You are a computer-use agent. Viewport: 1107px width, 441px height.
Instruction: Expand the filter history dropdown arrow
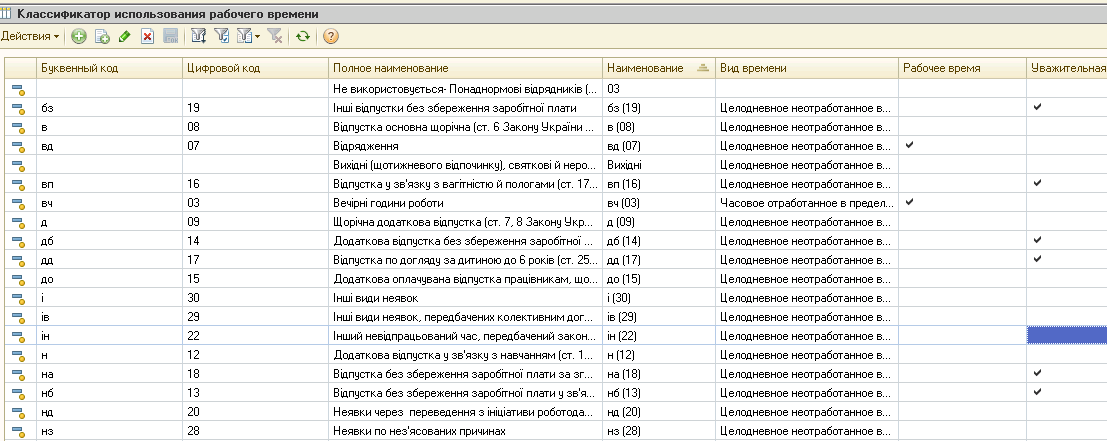point(258,37)
